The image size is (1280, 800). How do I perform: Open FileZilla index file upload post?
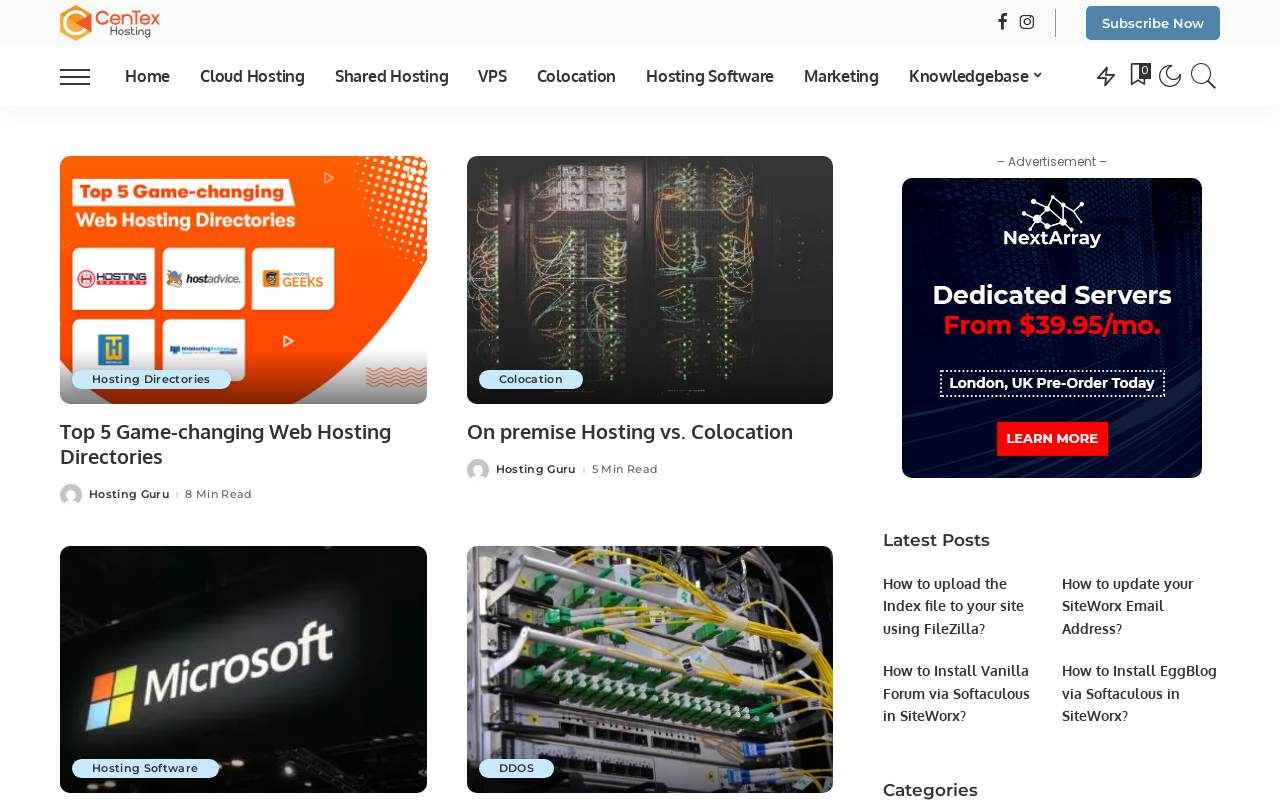tap(954, 606)
